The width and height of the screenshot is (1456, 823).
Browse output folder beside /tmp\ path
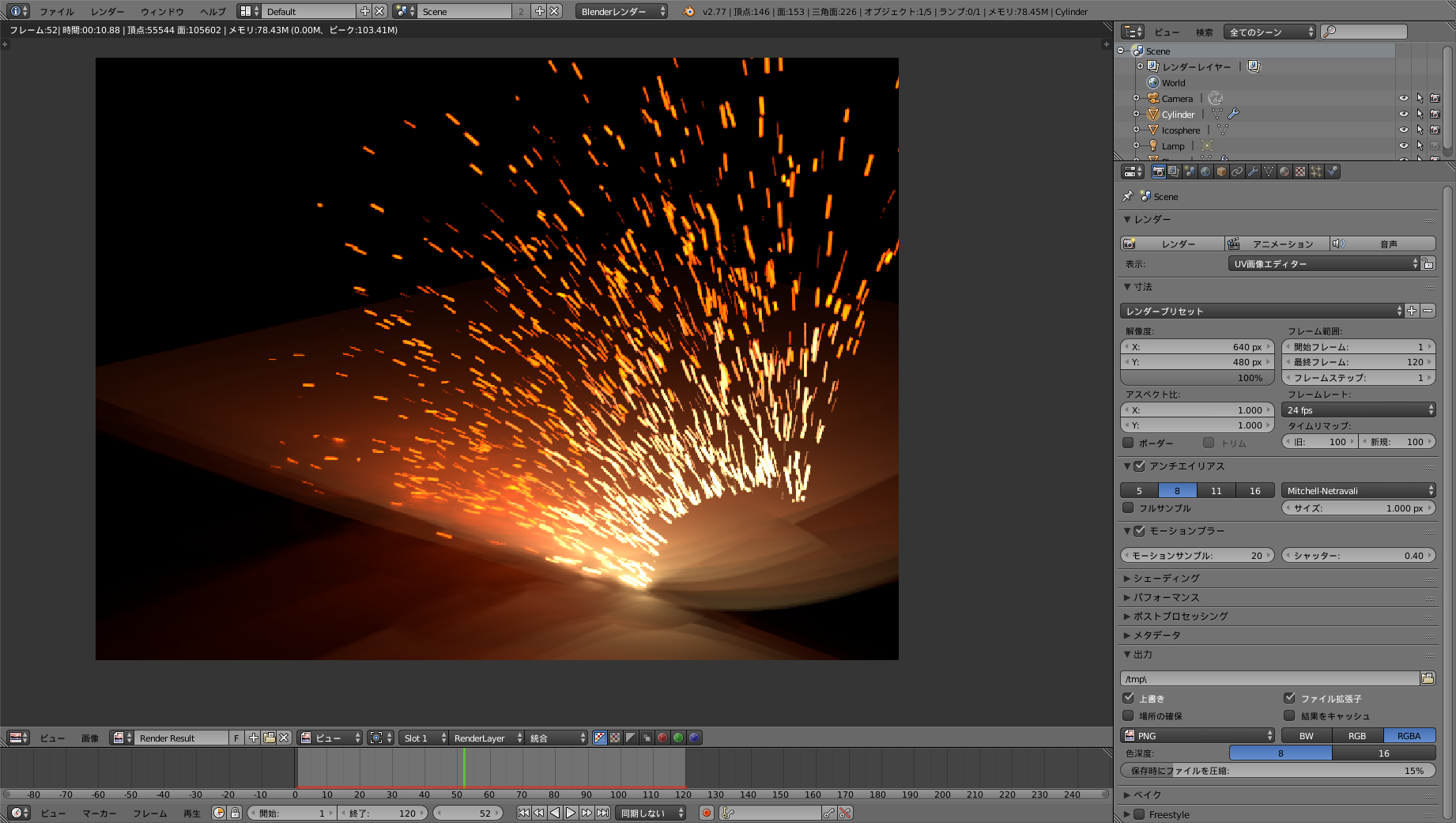pos(1428,678)
